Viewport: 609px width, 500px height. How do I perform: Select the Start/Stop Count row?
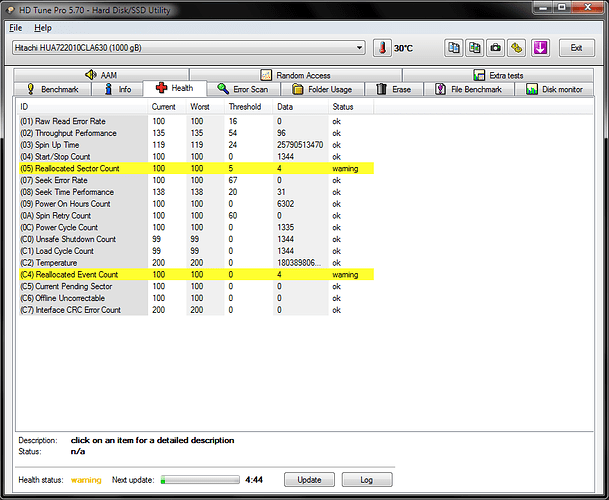[196, 157]
